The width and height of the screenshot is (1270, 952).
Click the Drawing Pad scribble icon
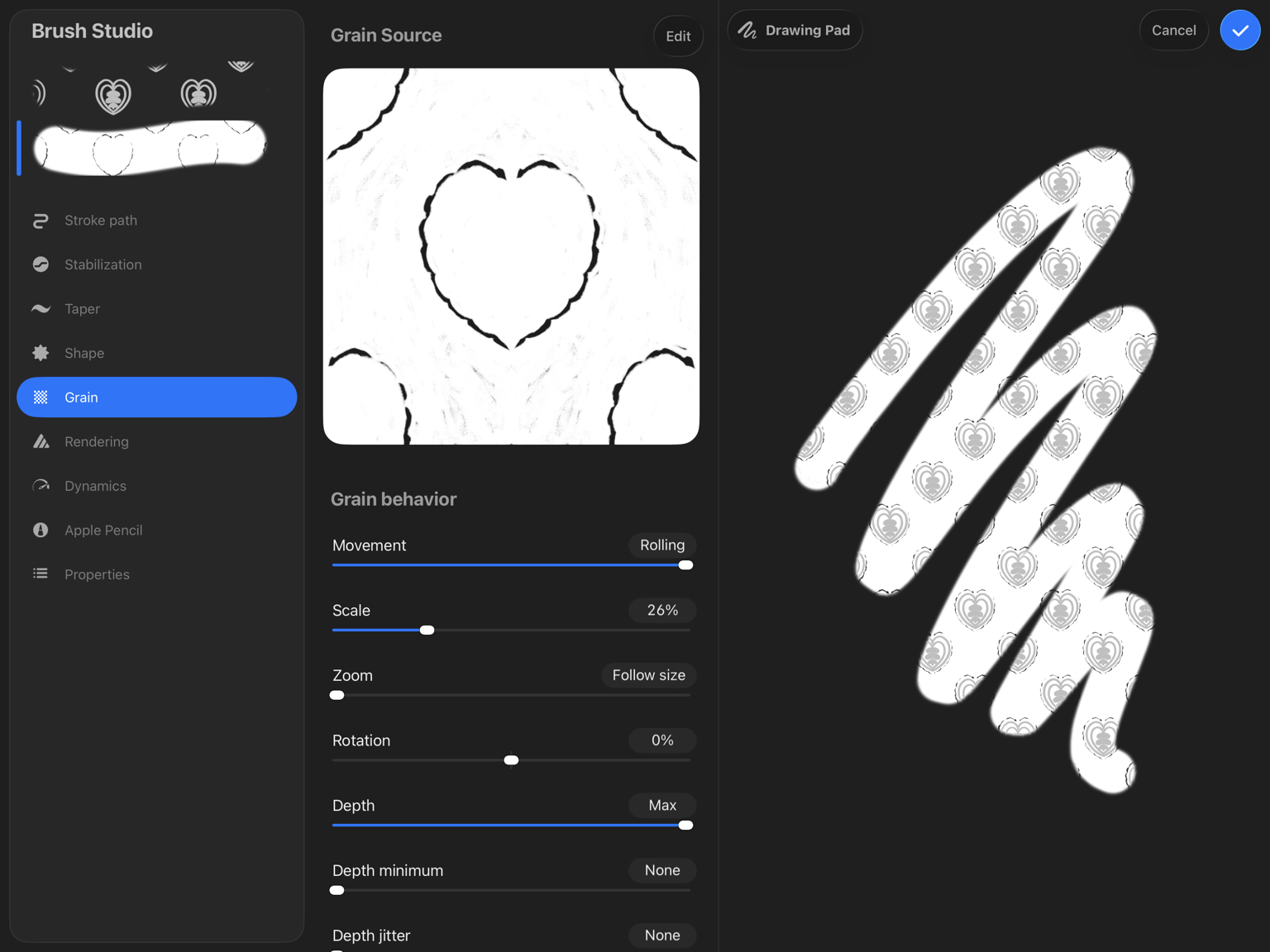[747, 31]
